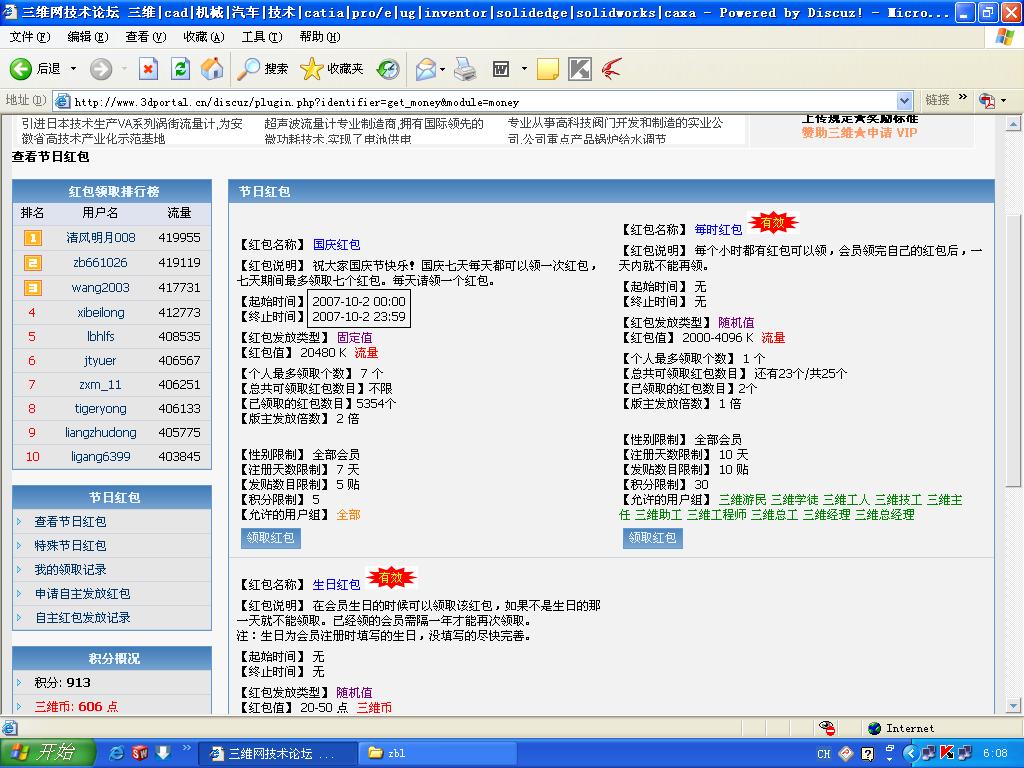Open the 文件(F) menu
The height and width of the screenshot is (768, 1024).
pos(30,37)
